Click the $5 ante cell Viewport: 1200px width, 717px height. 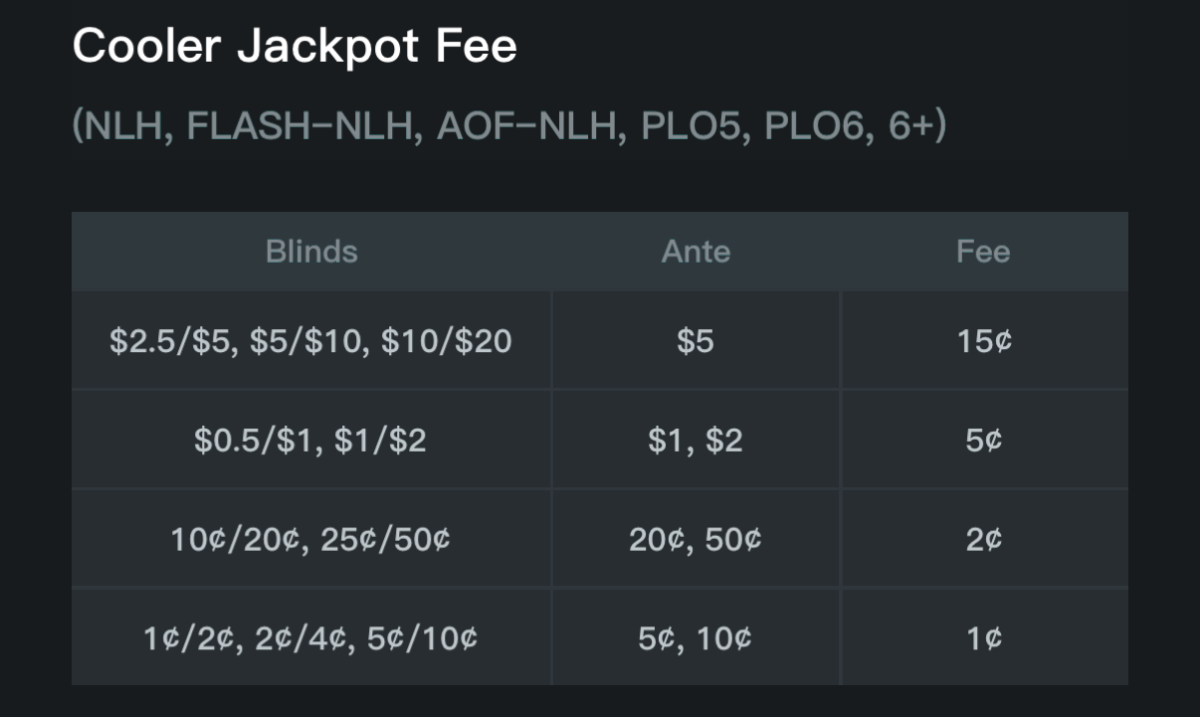coord(695,341)
